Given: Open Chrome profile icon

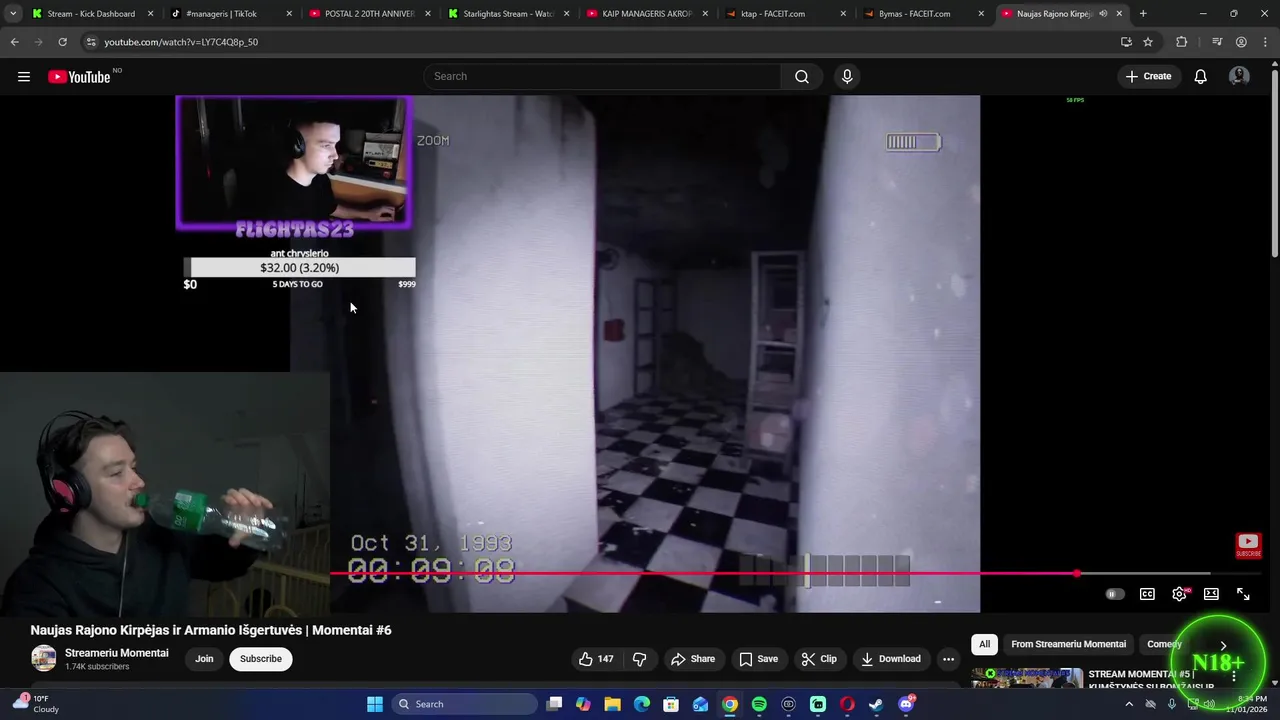Looking at the screenshot, I should [1241, 42].
